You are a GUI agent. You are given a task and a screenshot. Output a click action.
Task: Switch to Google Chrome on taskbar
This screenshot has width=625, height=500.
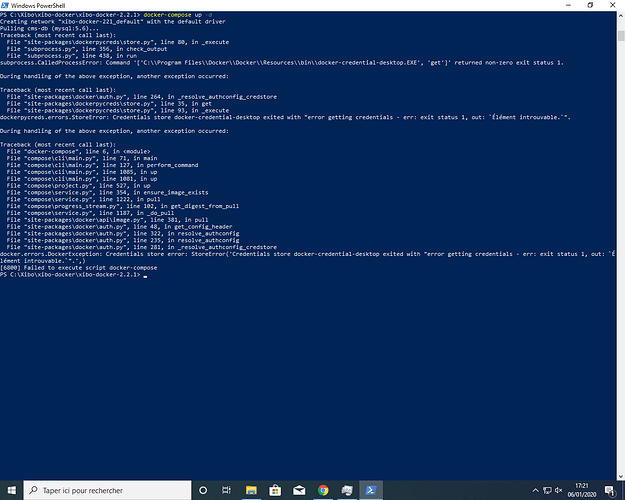click(323, 490)
